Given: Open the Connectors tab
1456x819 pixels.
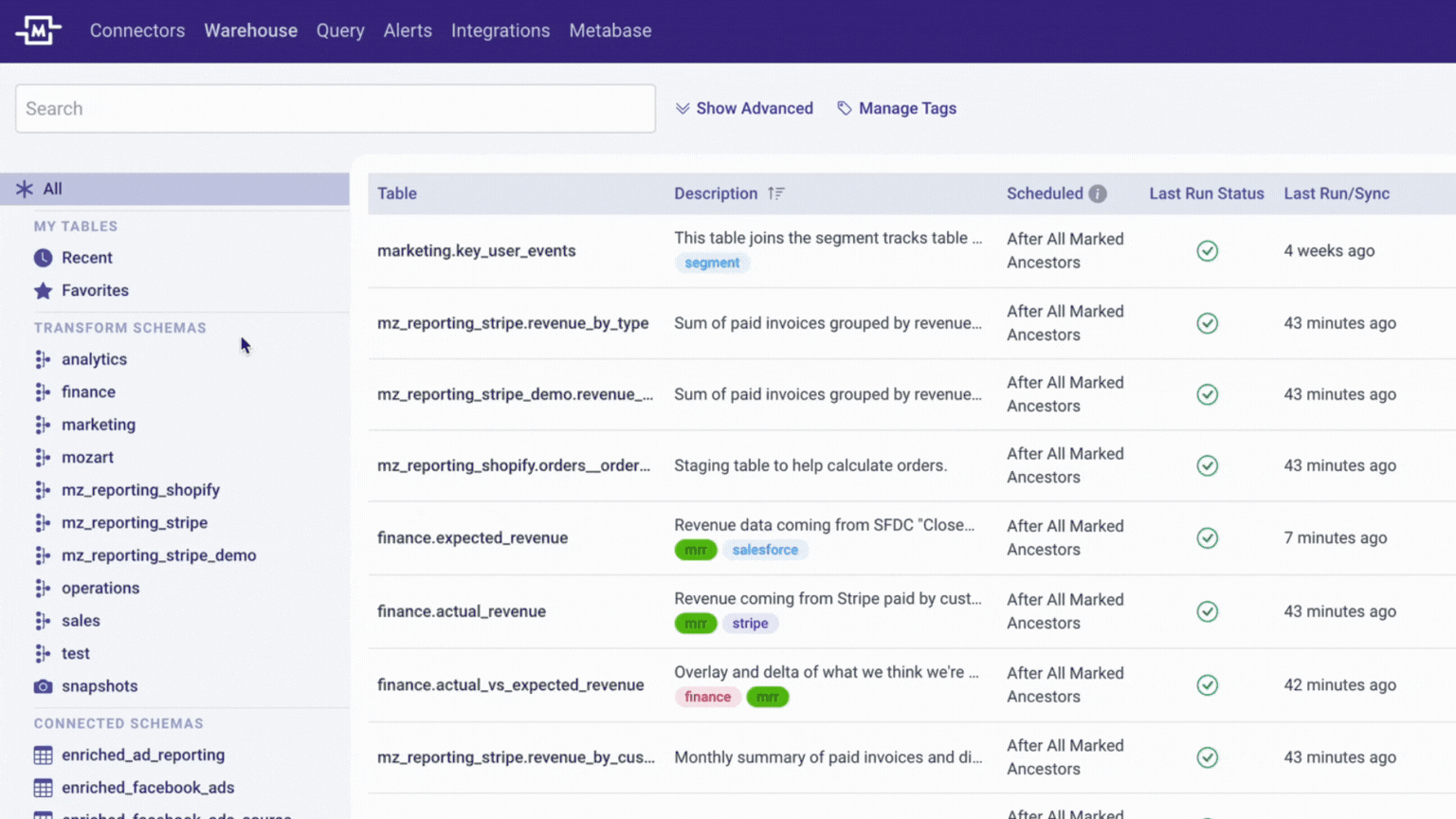Looking at the screenshot, I should tap(137, 30).
